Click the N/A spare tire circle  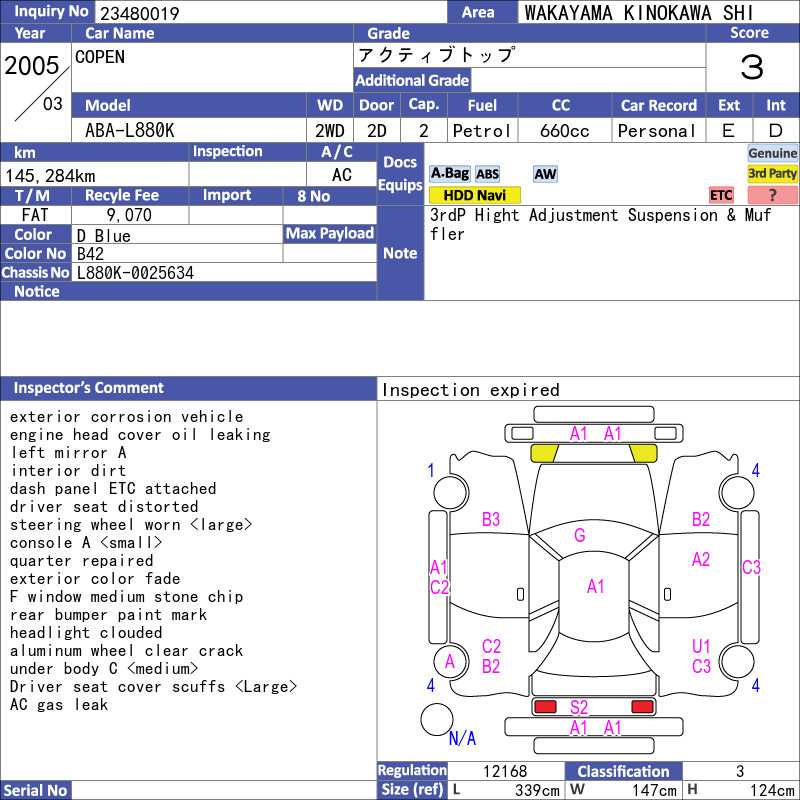437,719
